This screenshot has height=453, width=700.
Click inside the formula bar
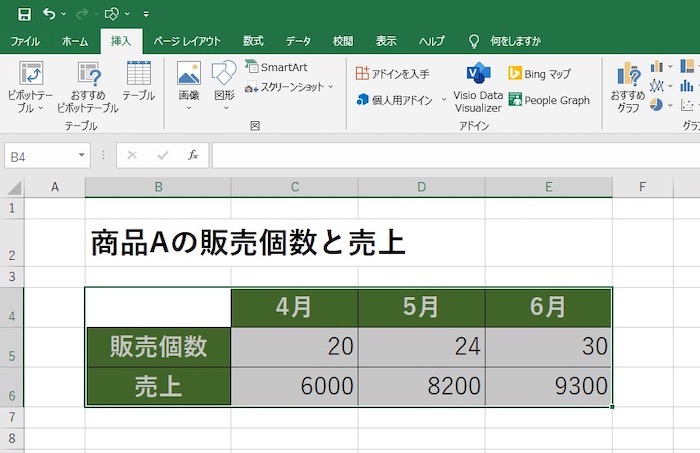click(456, 156)
